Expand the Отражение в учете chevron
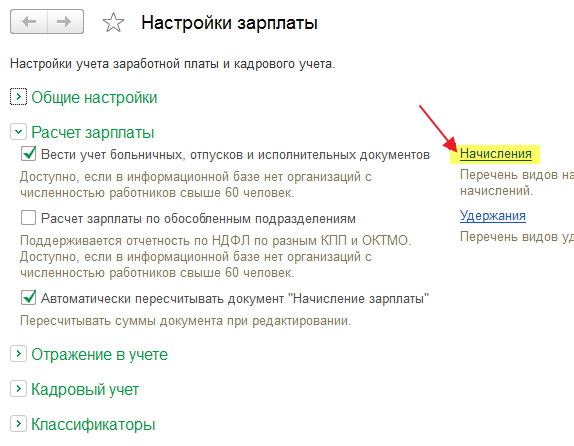The image size is (574, 446). pos(18,354)
